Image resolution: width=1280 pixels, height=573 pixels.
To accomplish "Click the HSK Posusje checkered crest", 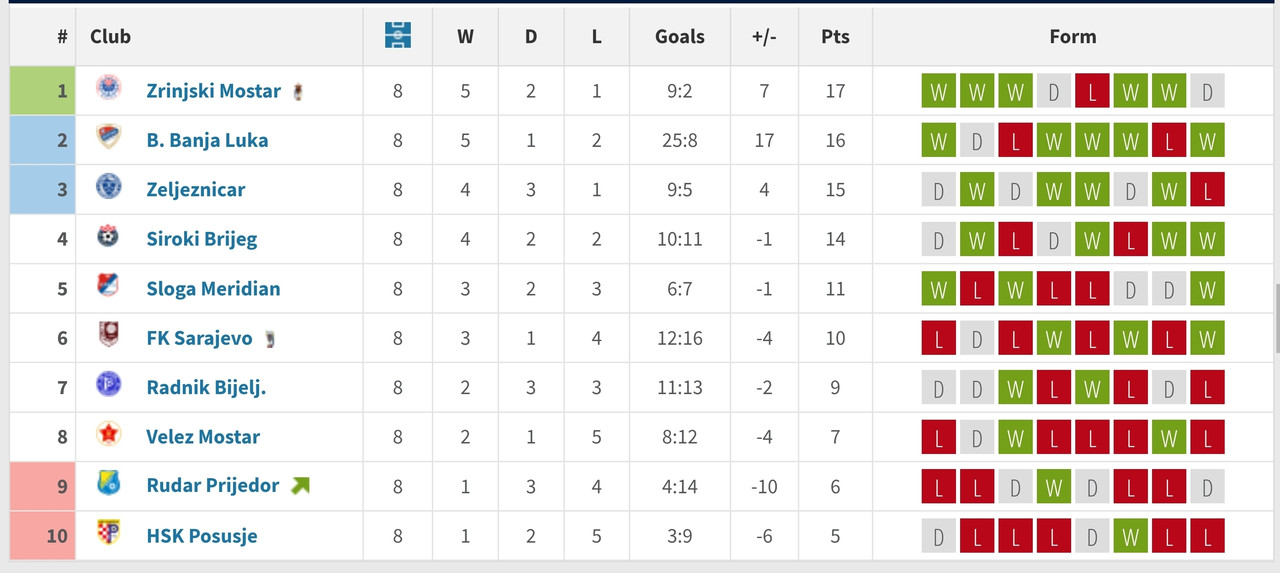I will click(x=108, y=535).
